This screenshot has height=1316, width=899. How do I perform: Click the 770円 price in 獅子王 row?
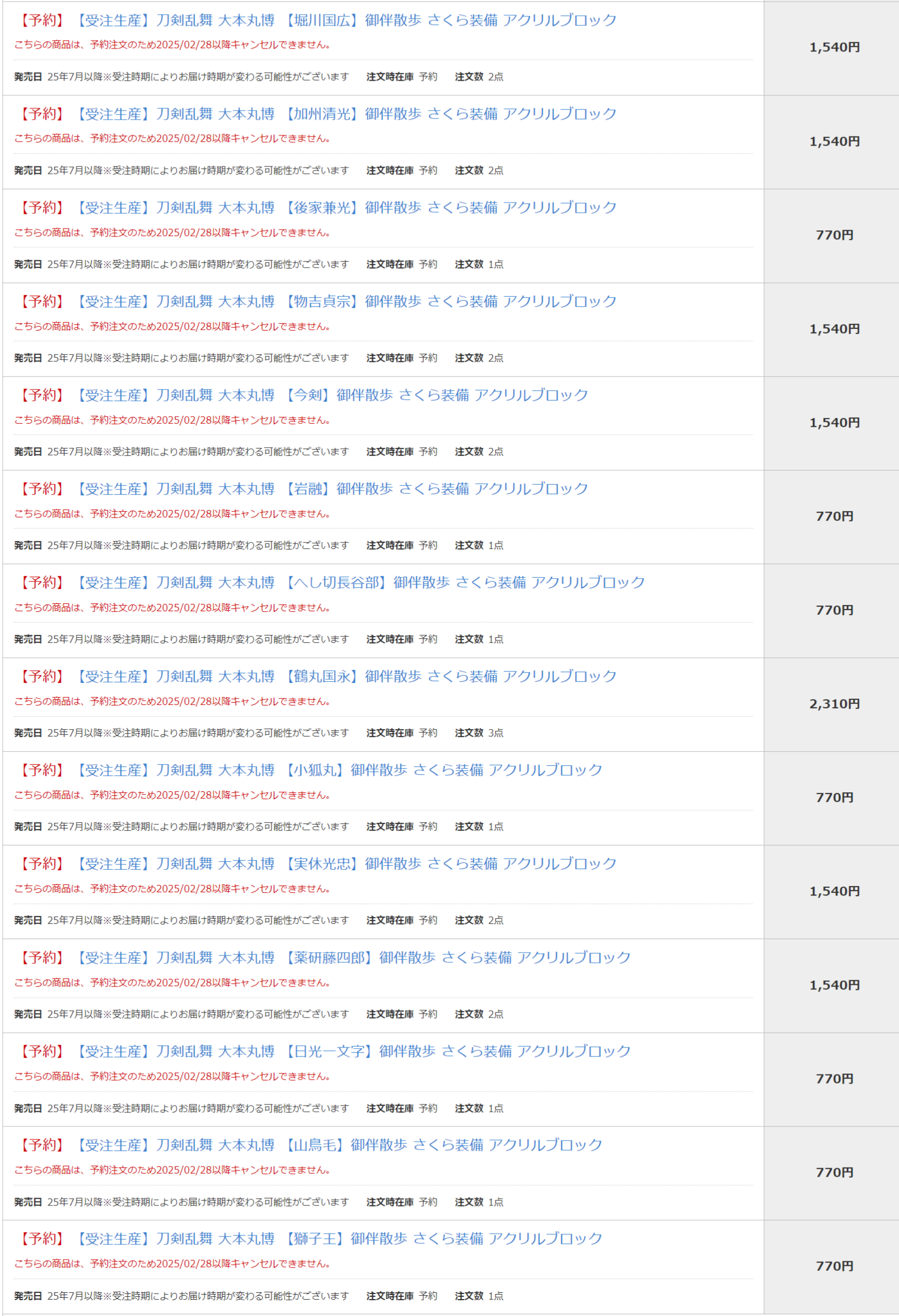835,1266
